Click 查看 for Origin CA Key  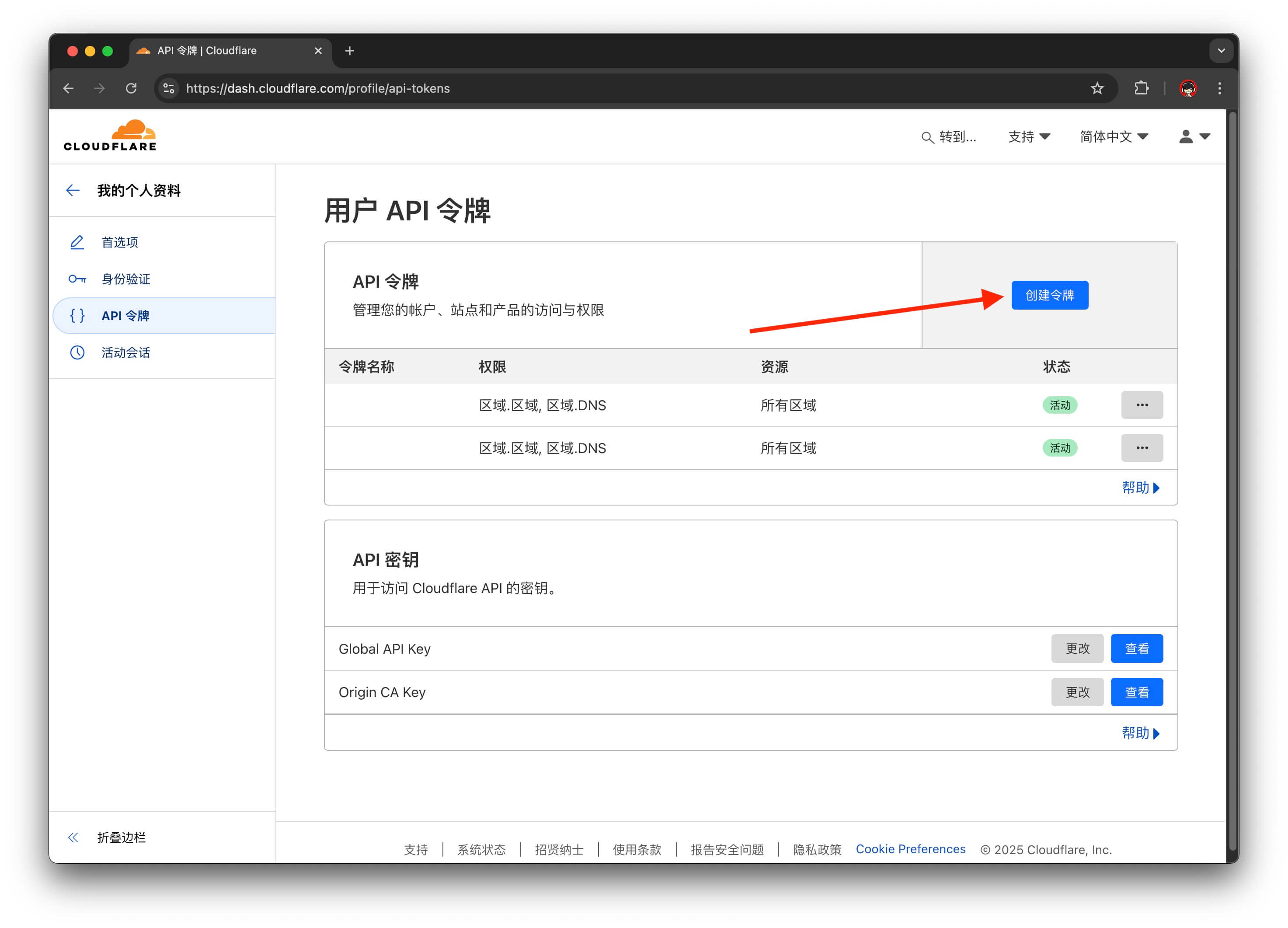(x=1136, y=692)
